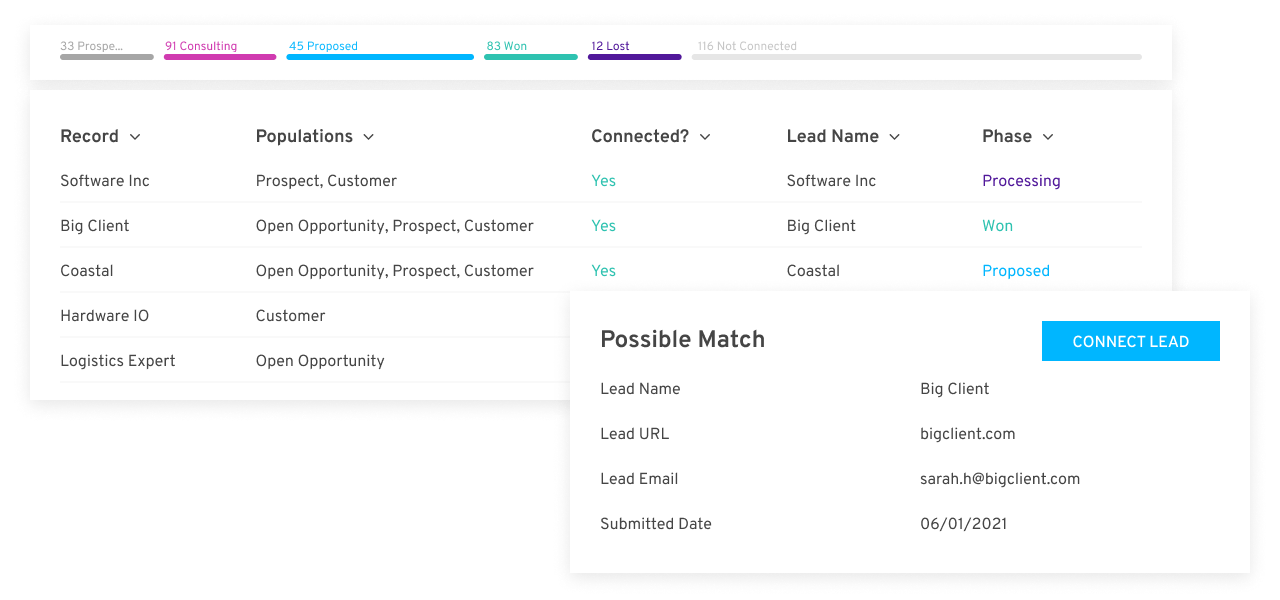The height and width of the screenshot is (600, 1280).
Task: Expand the Record column sort chevron
Action: 135,137
